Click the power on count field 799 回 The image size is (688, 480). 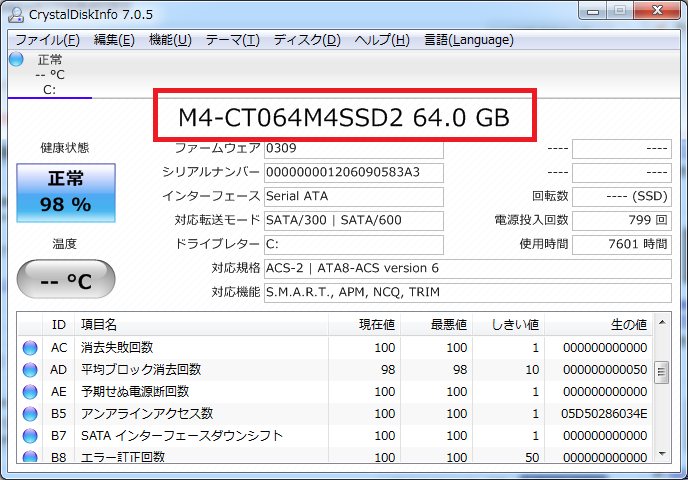tap(622, 220)
